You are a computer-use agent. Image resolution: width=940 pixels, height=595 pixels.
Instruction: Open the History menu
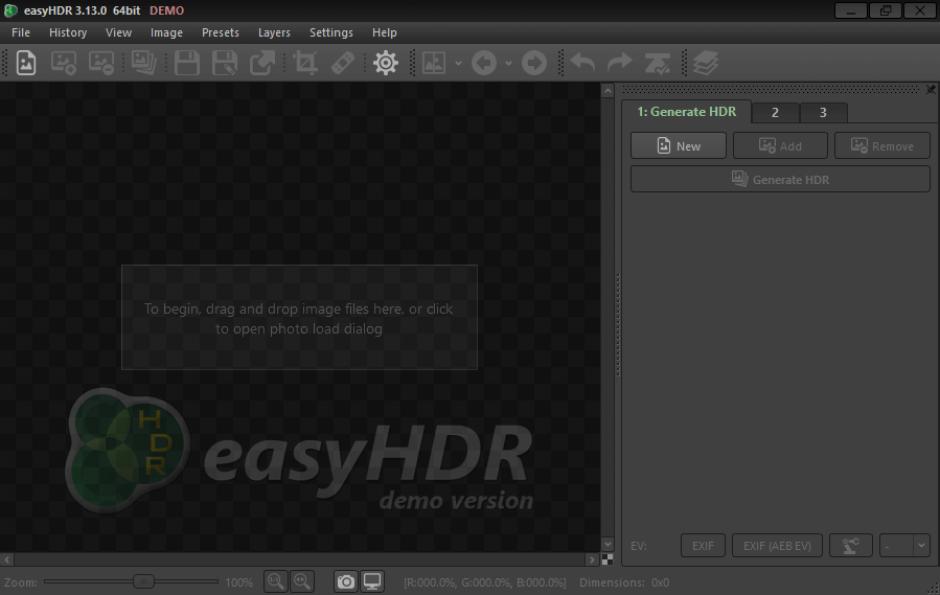(x=68, y=32)
